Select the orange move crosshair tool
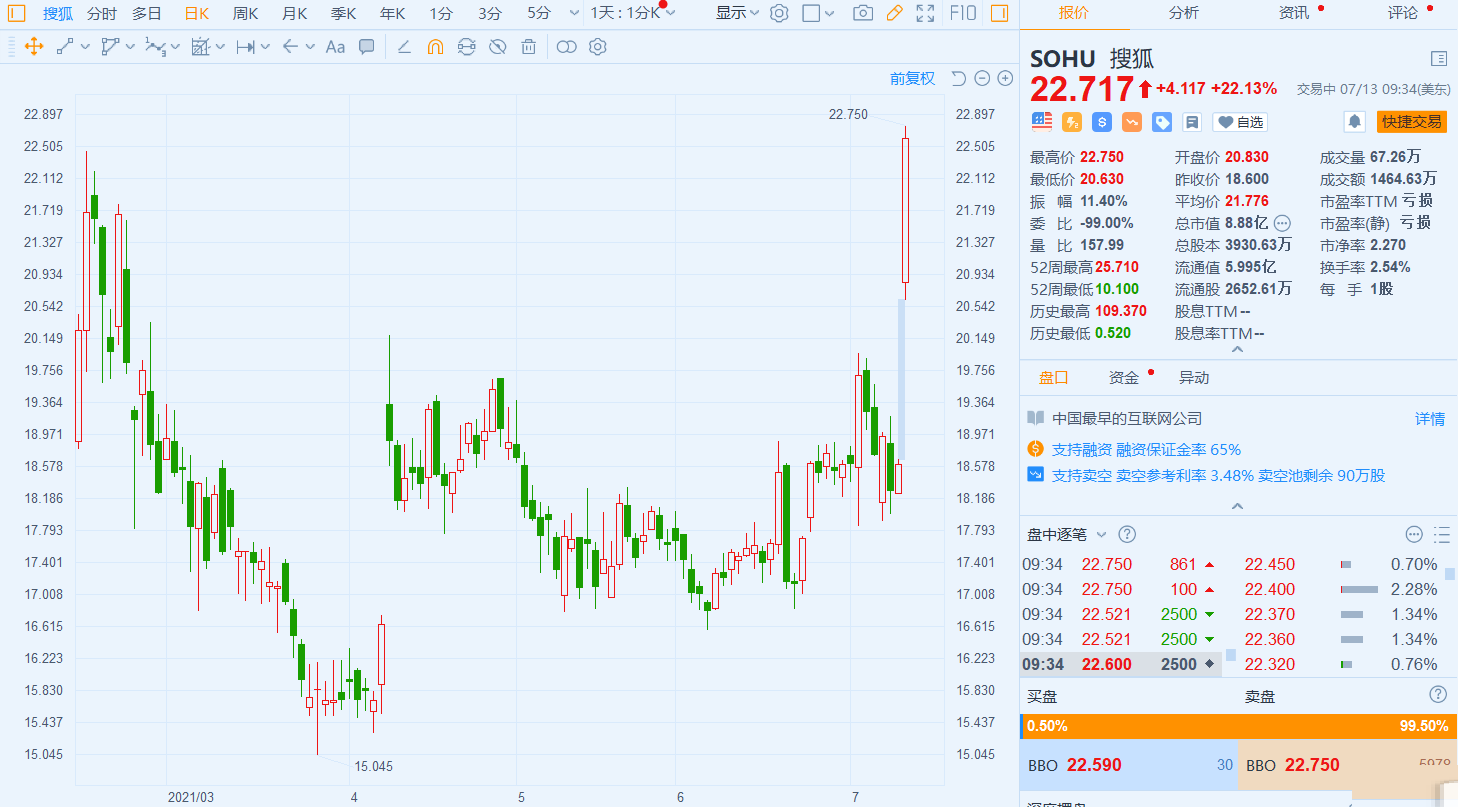The width and height of the screenshot is (1458, 807). pos(32,46)
